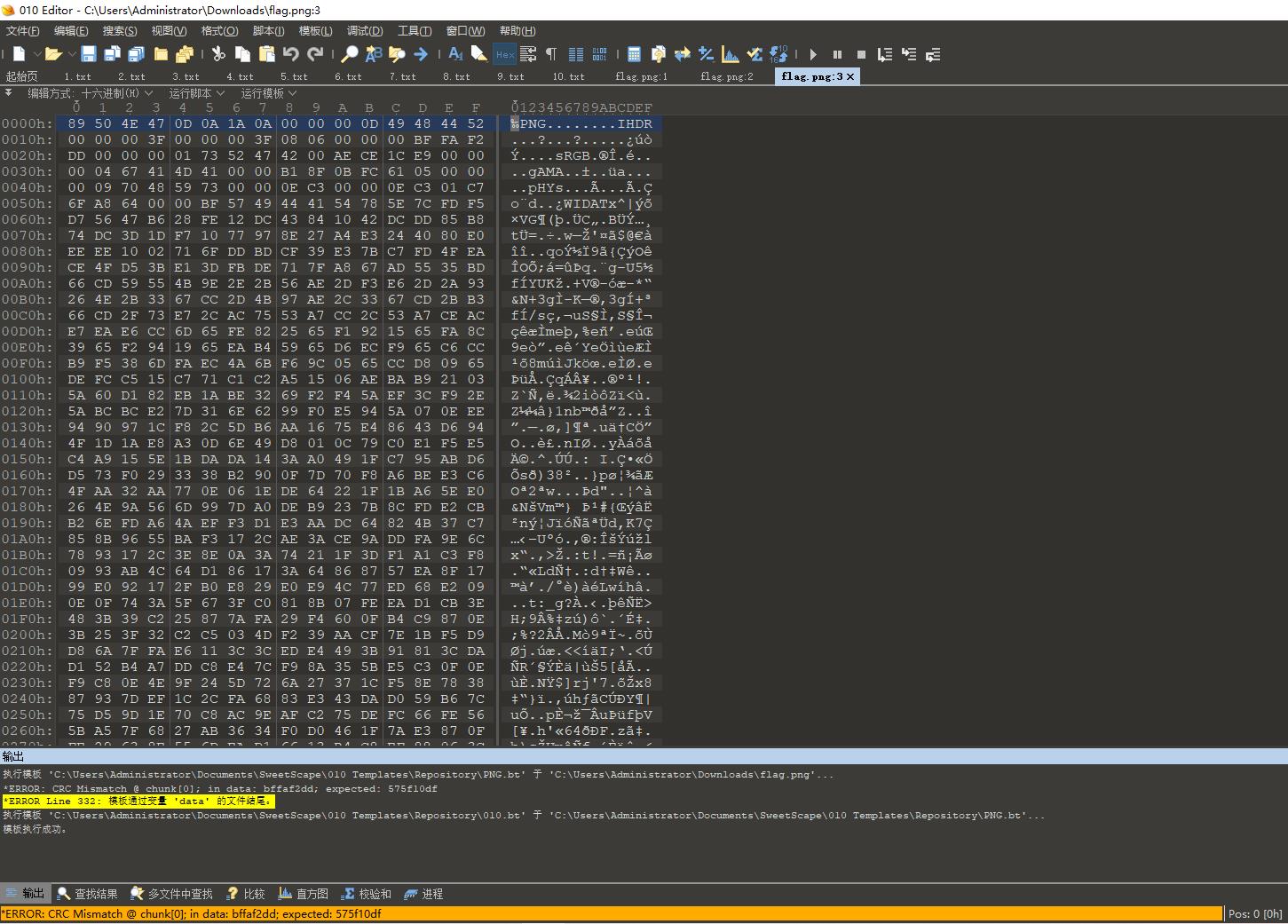Open the 比较 panel tab
The height and width of the screenshot is (924, 1288).
tap(246, 894)
